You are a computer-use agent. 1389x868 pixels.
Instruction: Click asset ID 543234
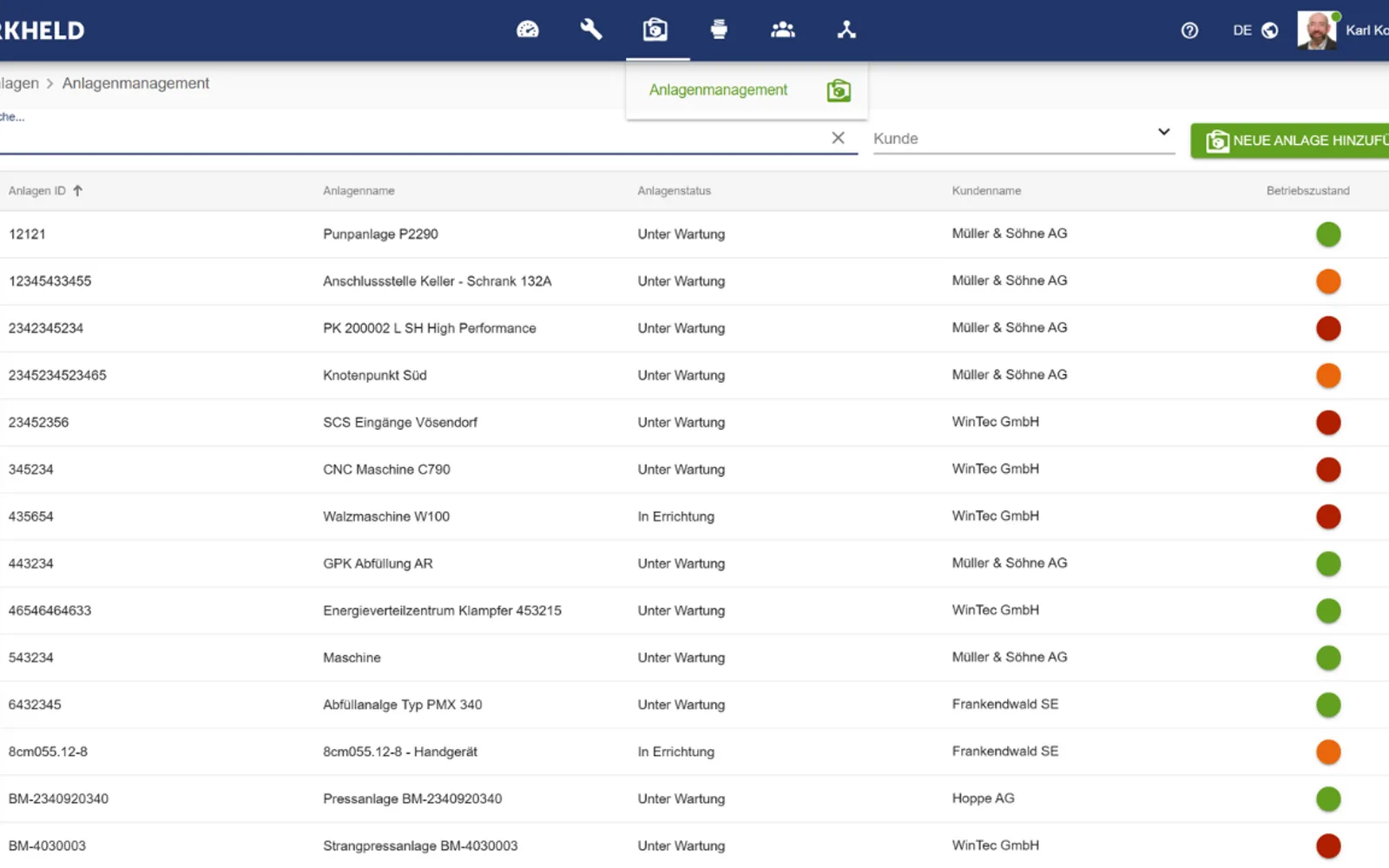[30, 658]
